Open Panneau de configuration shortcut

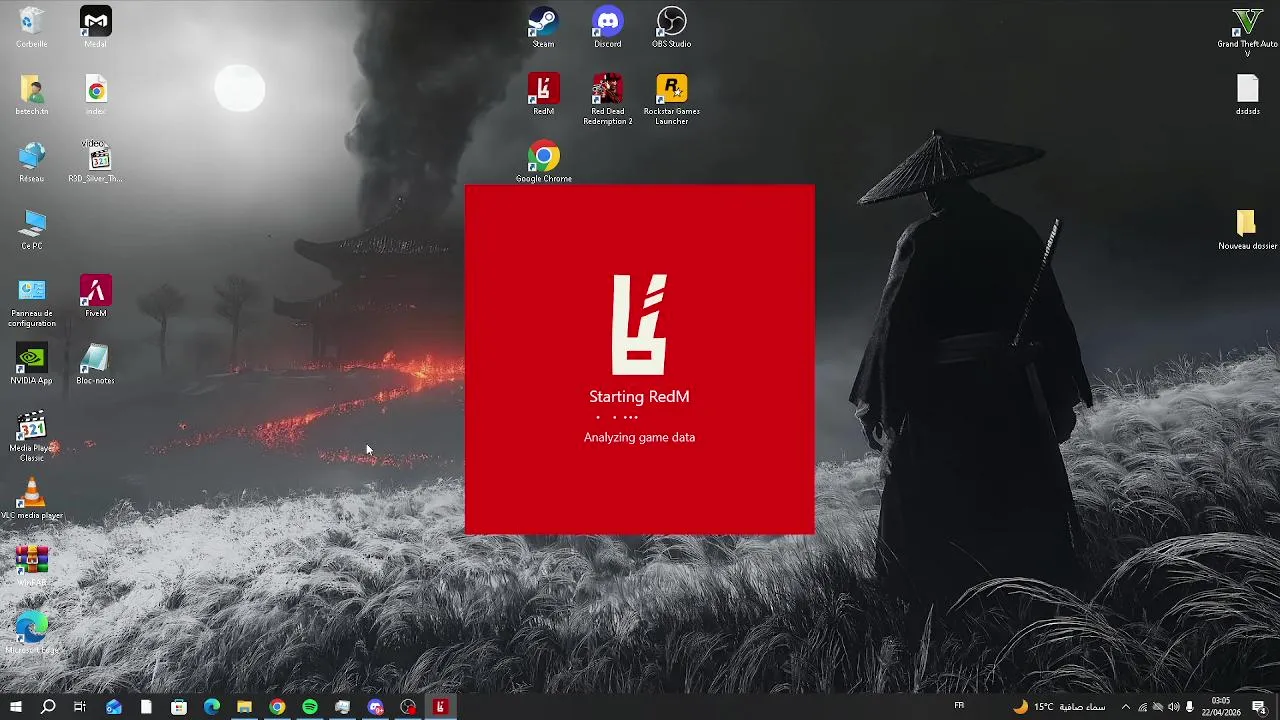pyautogui.click(x=31, y=302)
